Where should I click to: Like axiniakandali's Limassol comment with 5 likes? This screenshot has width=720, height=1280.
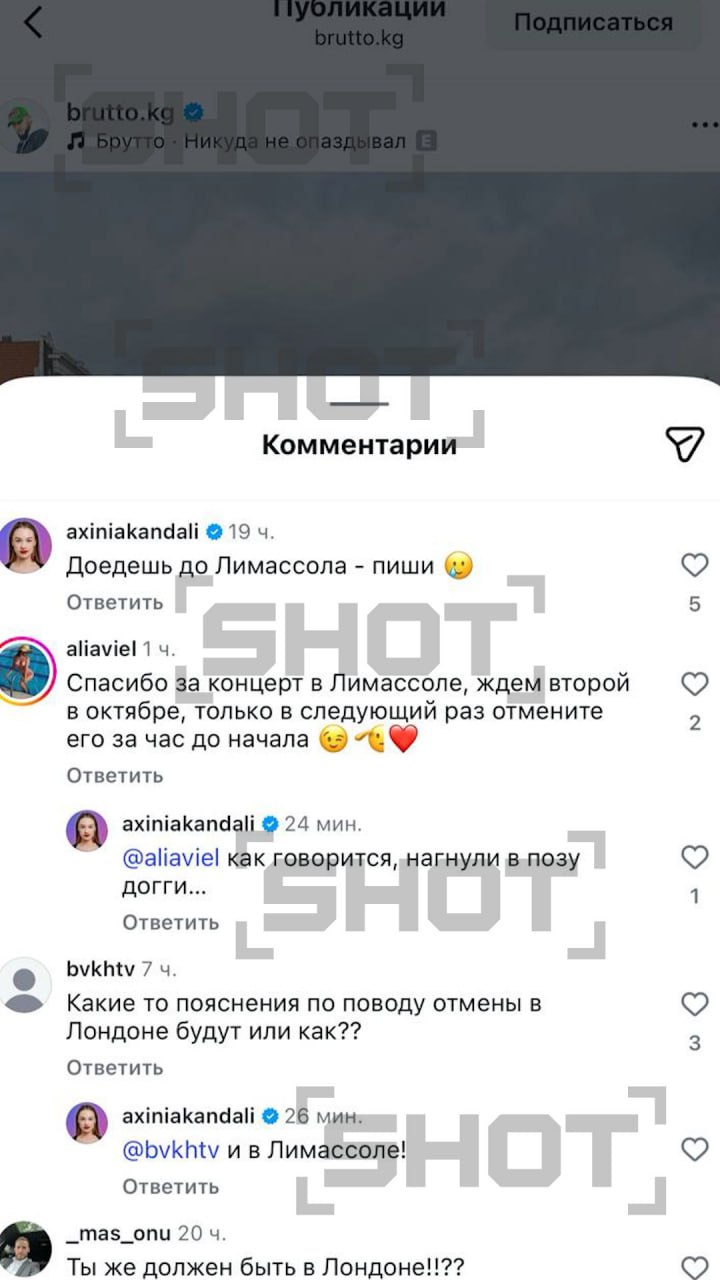[x=695, y=566]
